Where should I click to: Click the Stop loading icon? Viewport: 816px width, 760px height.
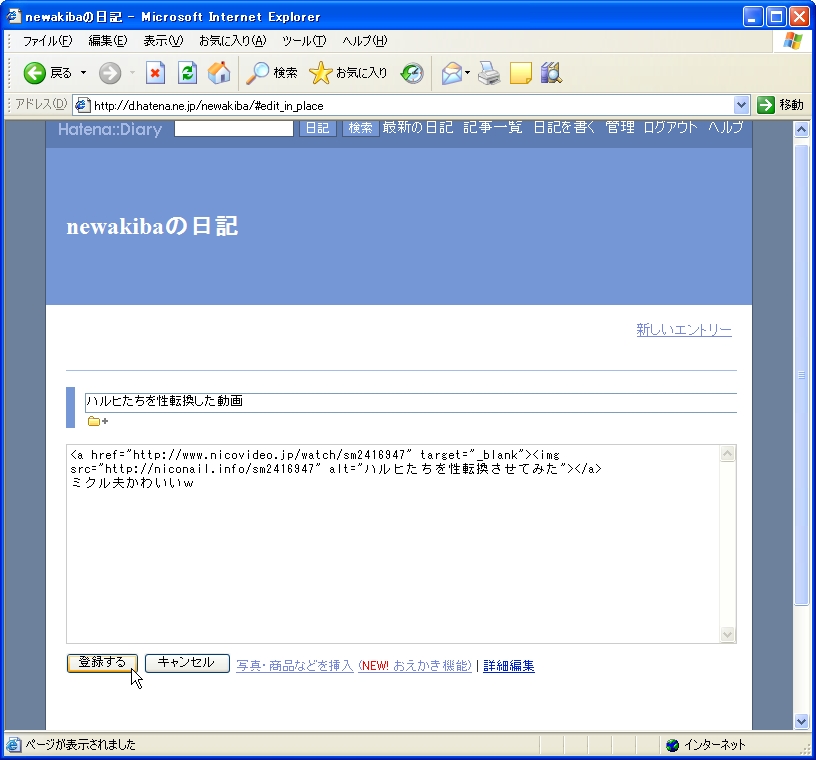[155, 73]
